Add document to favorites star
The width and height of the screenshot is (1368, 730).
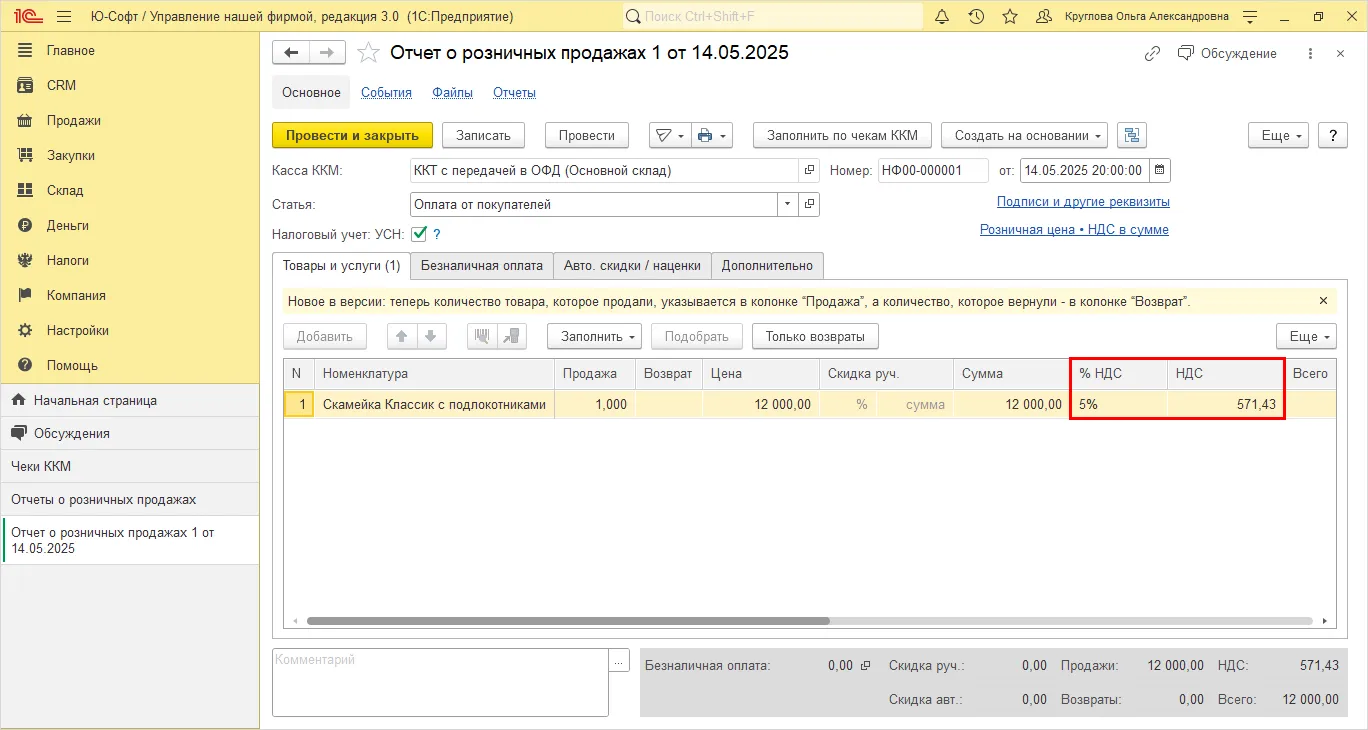coord(368,53)
